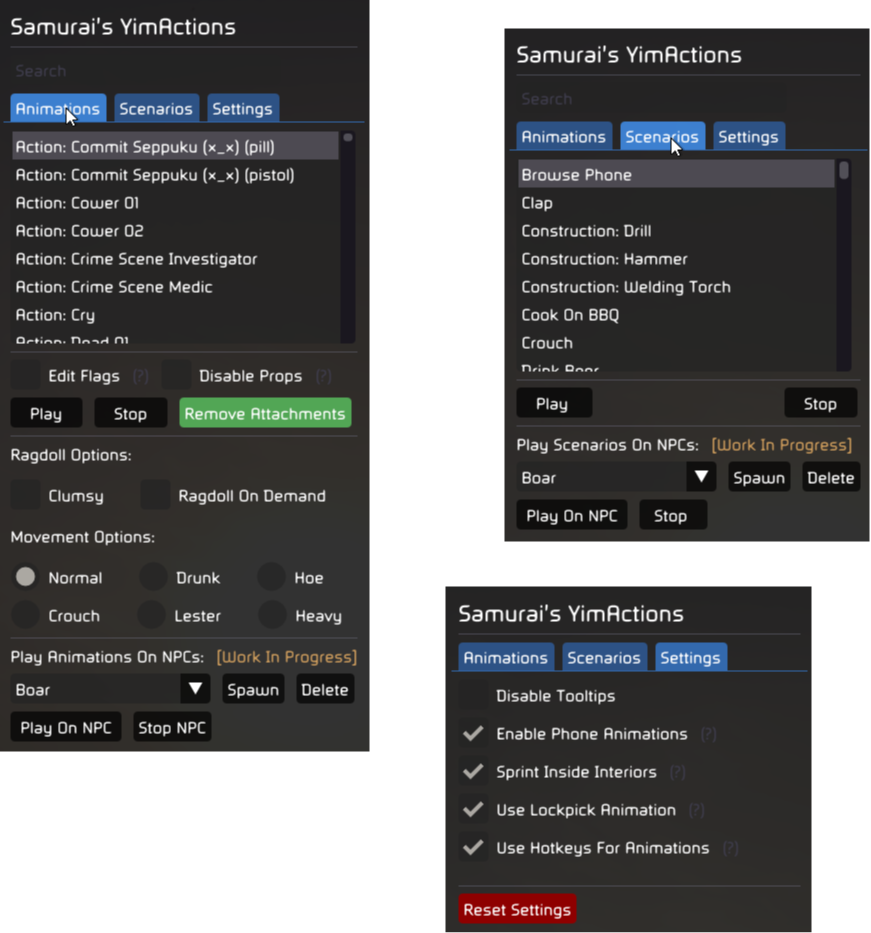The height and width of the screenshot is (933, 871).
Task: Open the Boar dropdown under Play Animations On NPCs
Action: 196,689
